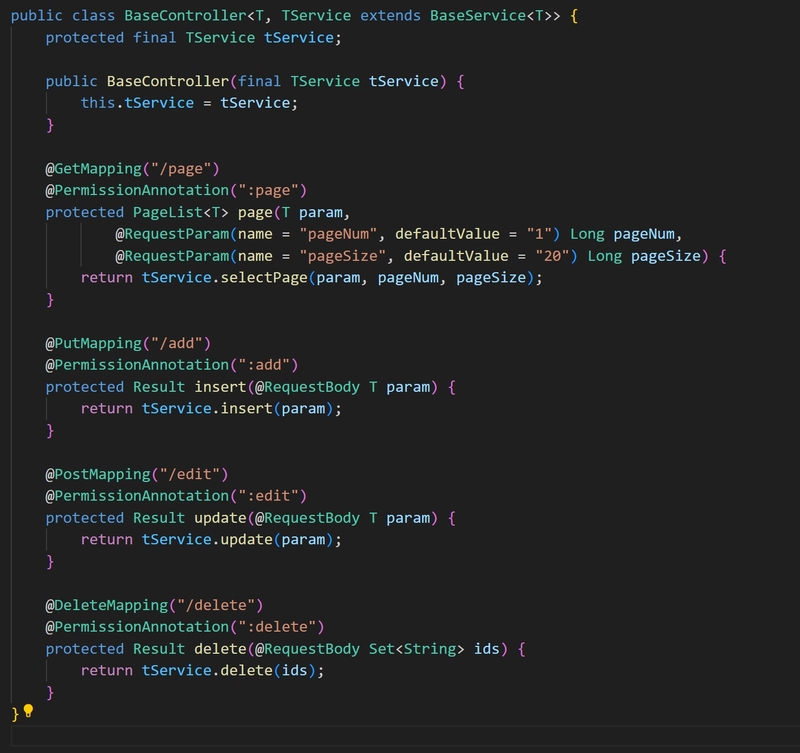Viewport: 800px width, 753px height.
Task: Click tService.update method call
Action: click(x=207, y=540)
